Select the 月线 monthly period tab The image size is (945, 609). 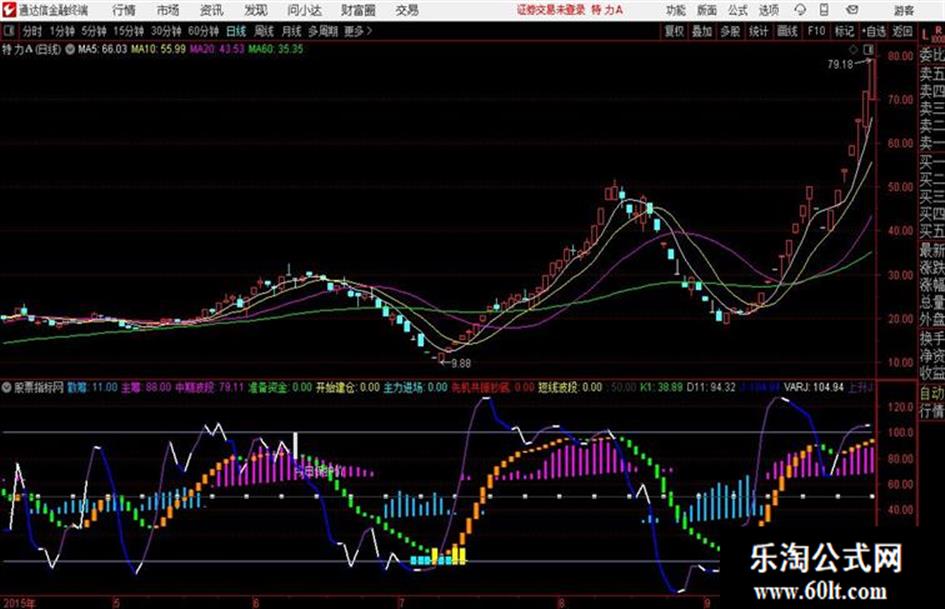pos(292,31)
